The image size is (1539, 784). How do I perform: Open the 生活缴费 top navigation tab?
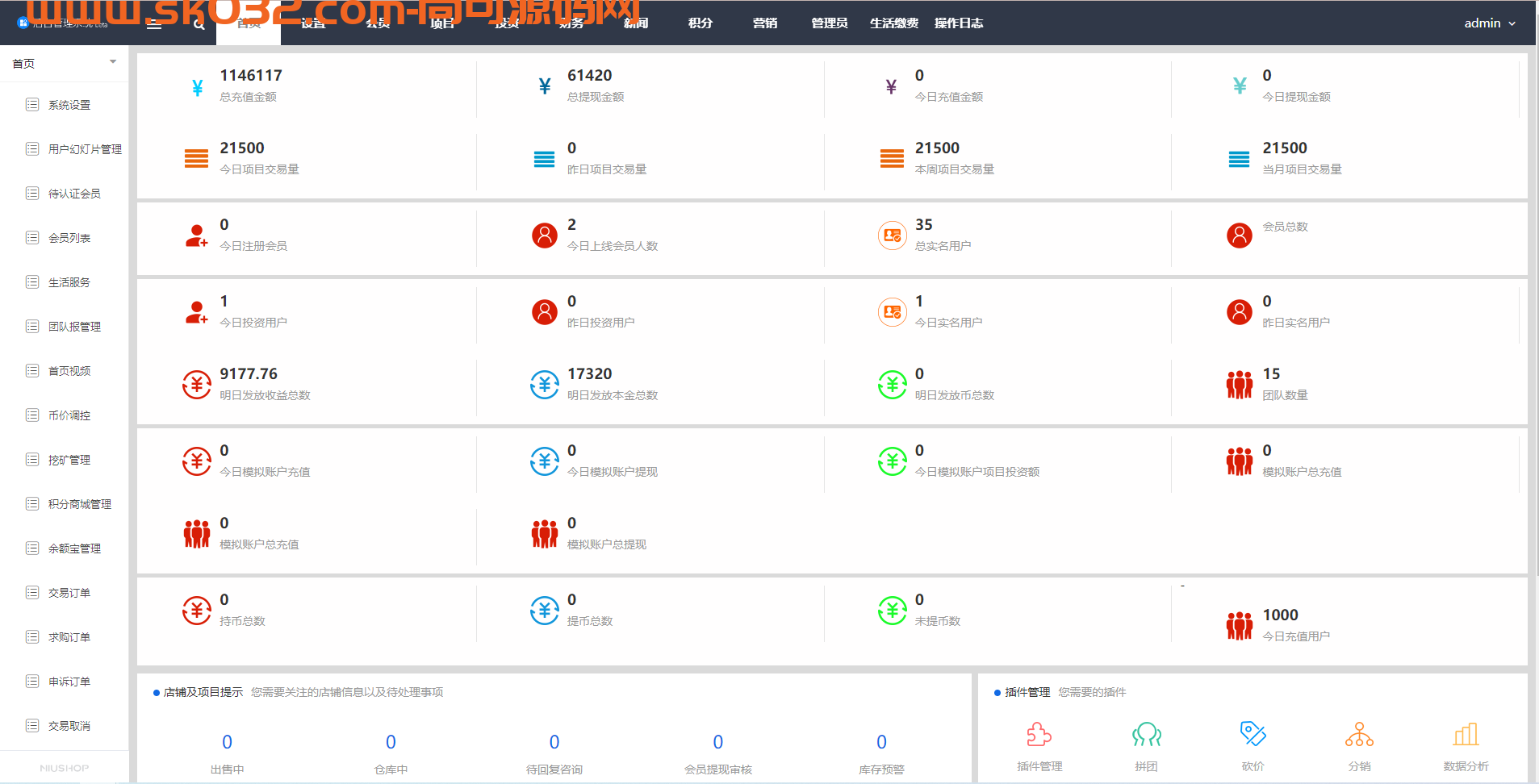pos(894,23)
